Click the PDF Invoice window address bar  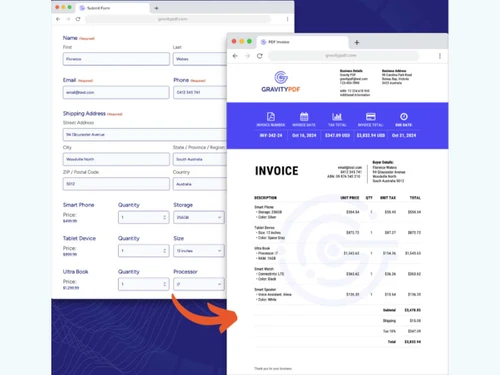pos(344,56)
